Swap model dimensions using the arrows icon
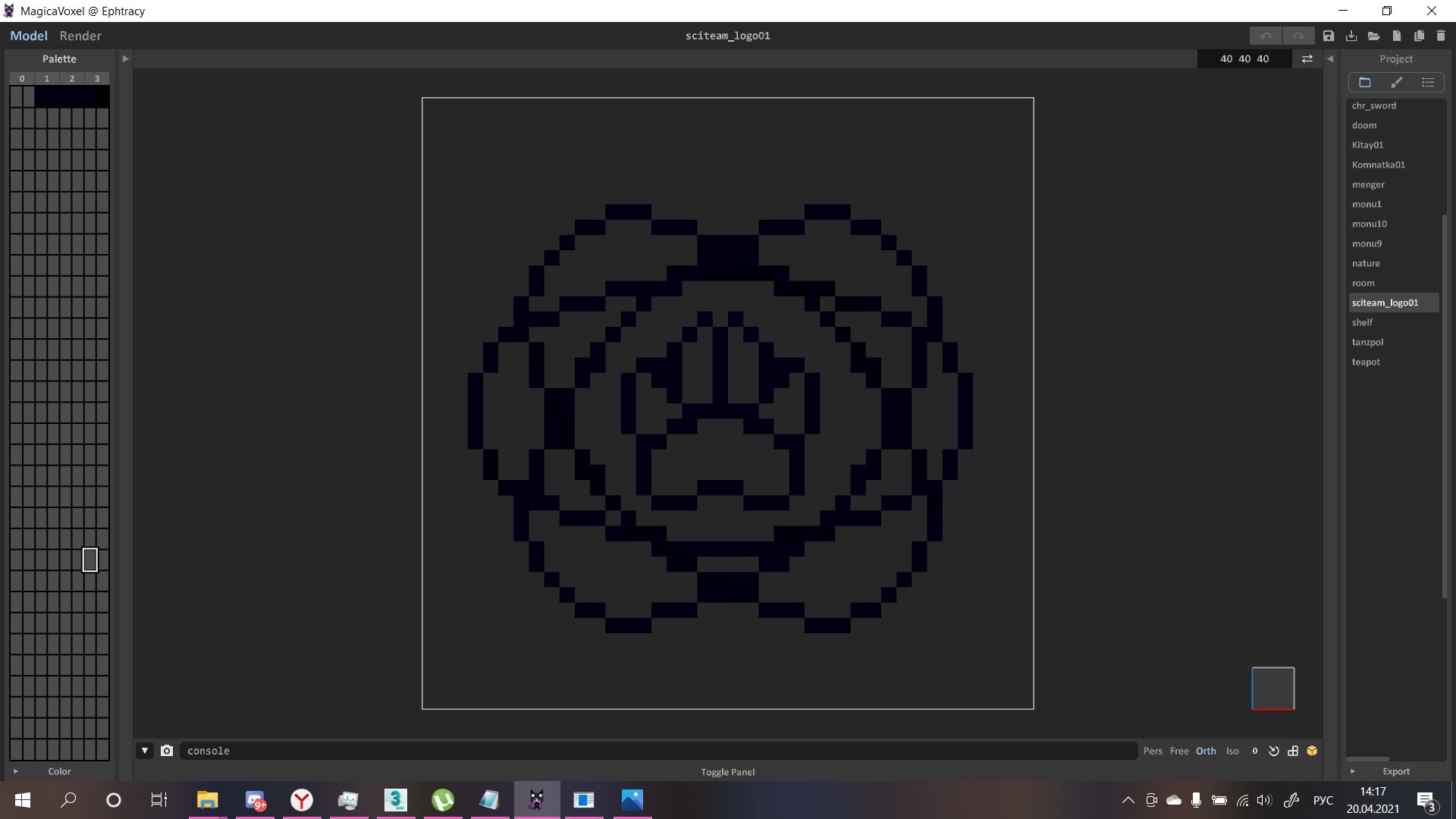This screenshot has width=1456, height=819. click(x=1307, y=59)
